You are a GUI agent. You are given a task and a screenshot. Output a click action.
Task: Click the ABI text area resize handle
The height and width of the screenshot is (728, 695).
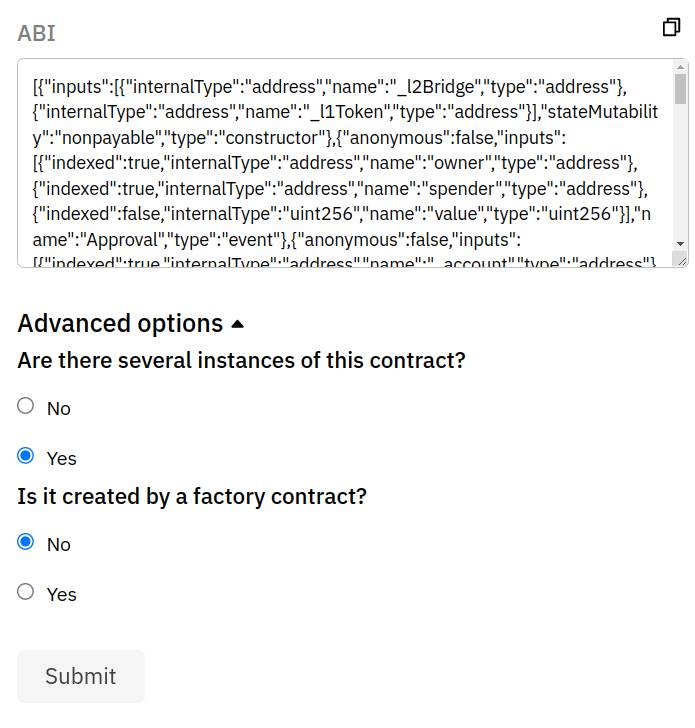(x=681, y=260)
